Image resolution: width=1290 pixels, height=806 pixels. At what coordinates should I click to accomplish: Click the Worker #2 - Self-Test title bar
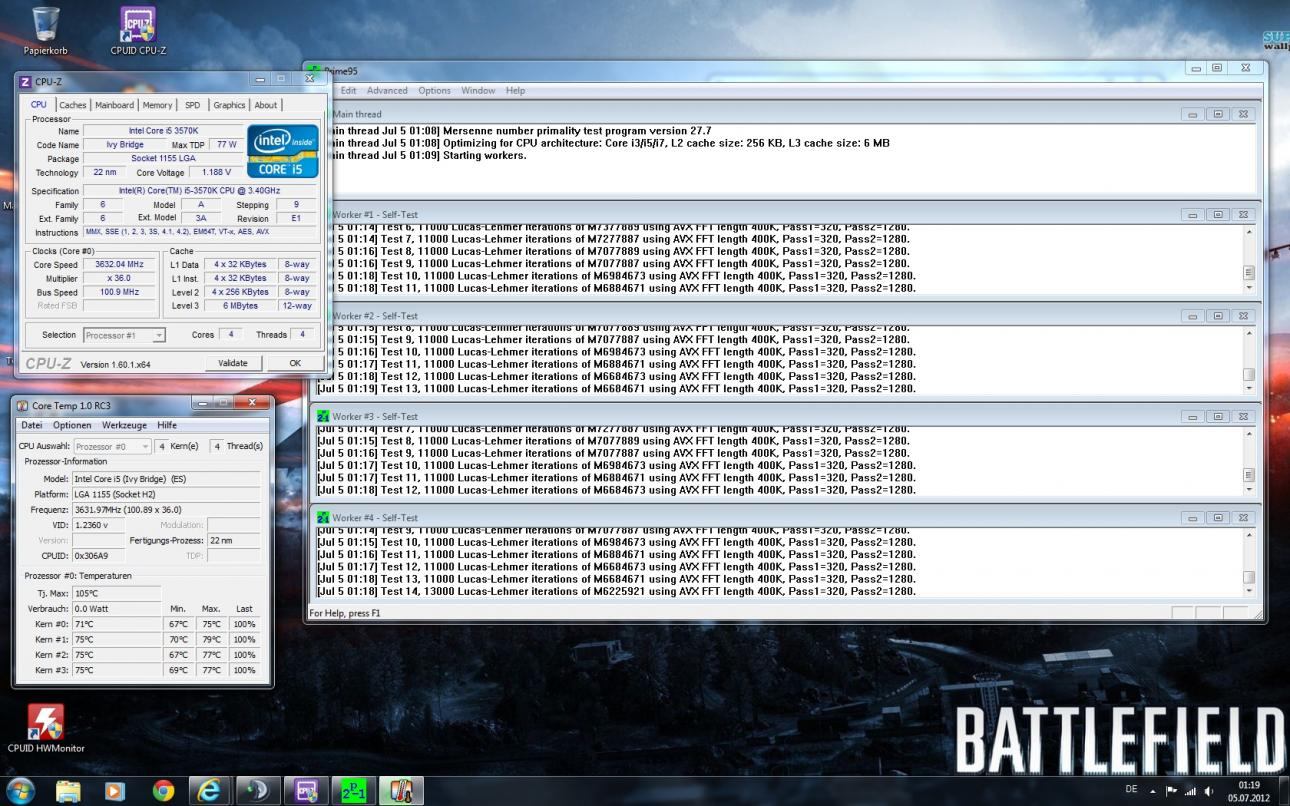click(785, 315)
